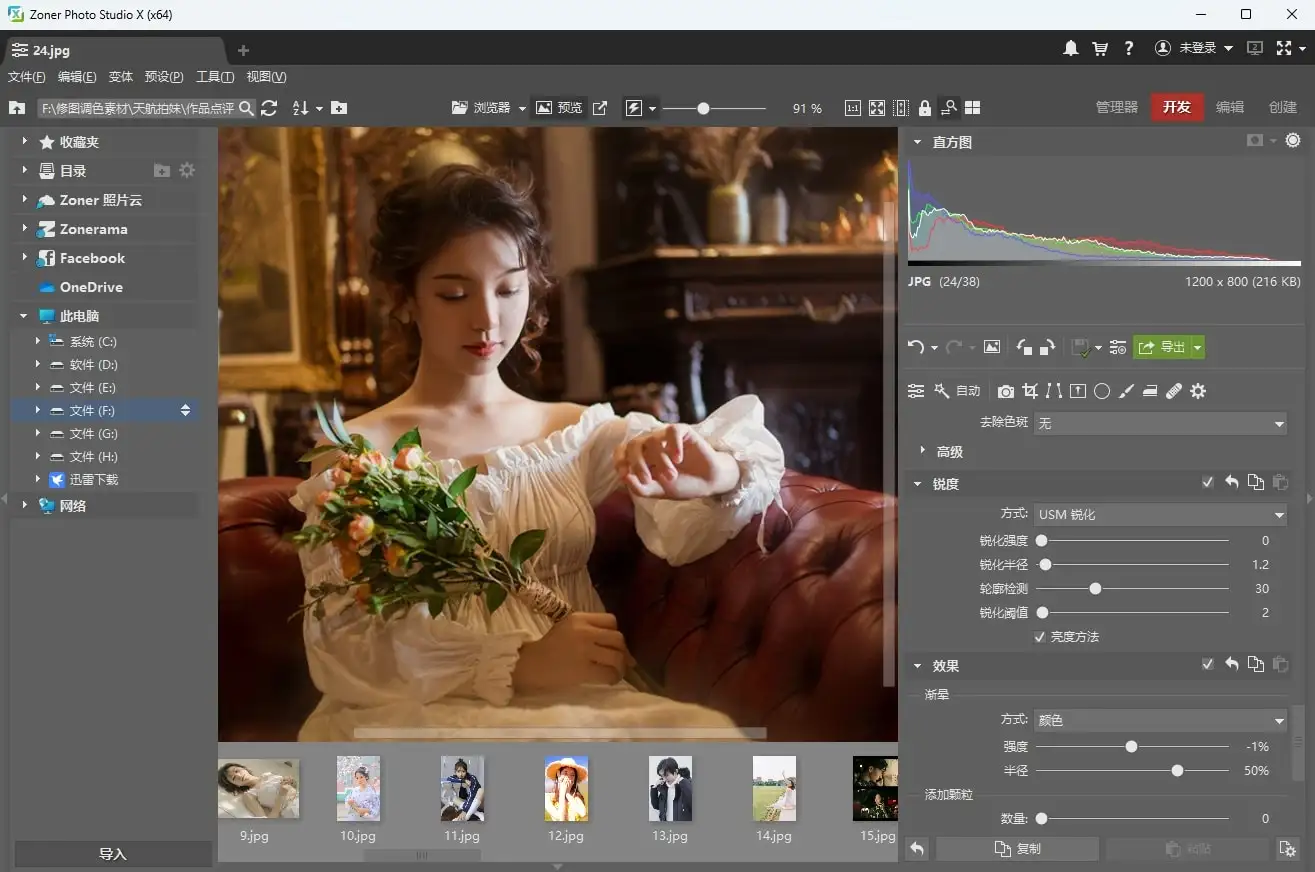Switch to the 管理器 tab

pyautogui.click(x=1117, y=107)
